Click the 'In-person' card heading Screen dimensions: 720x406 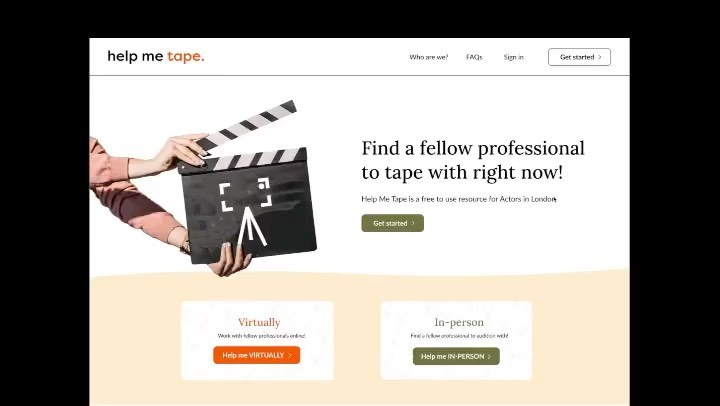[x=459, y=322]
